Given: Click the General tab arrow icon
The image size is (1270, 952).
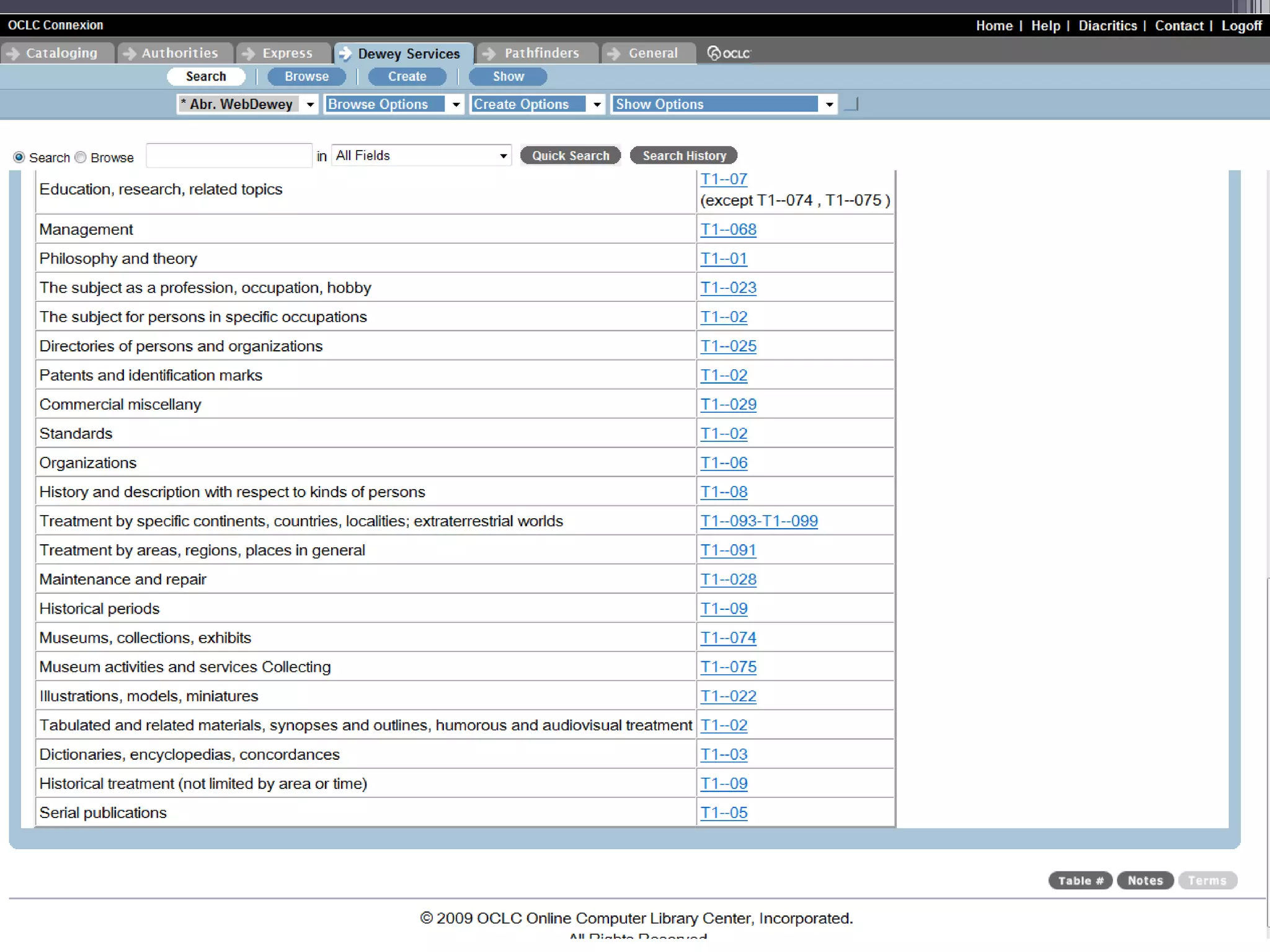Looking at the screenshot, I should [x=614, y=53].
